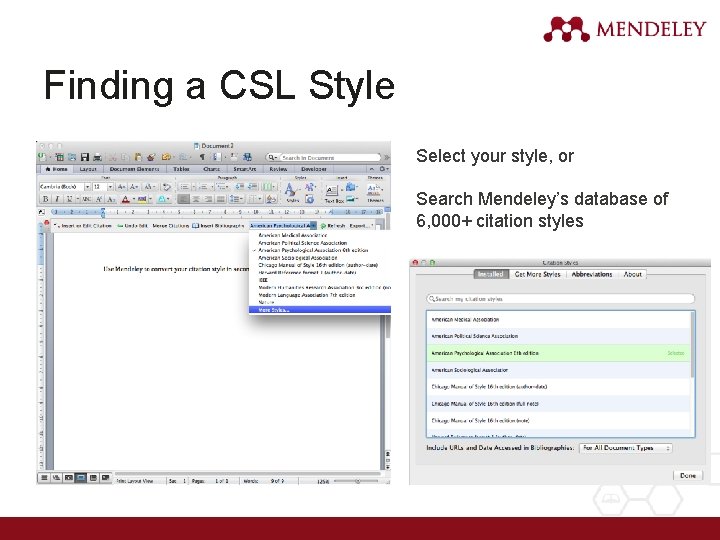The image size is (720, 540).
Task: Select the Installed tab in Citation Styles
Action: [x=490, y=274]
